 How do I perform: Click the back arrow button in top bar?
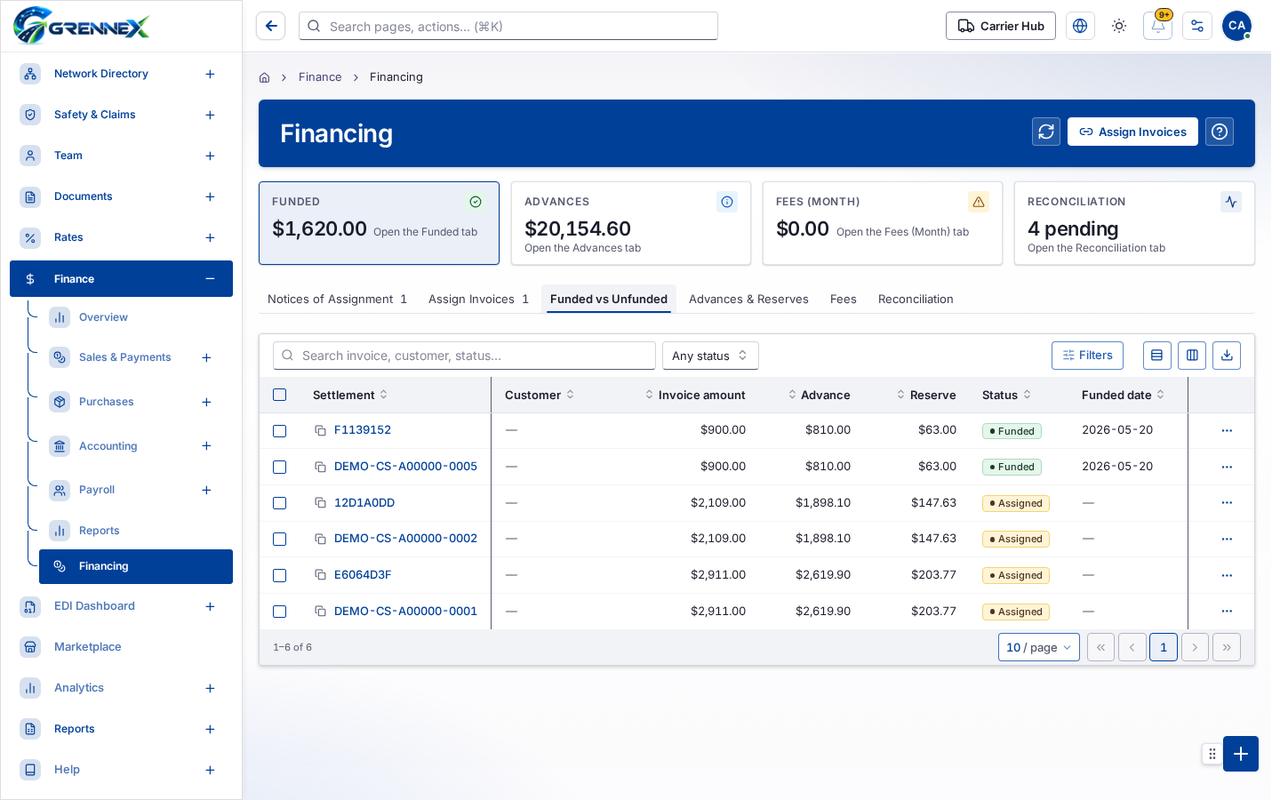coord(271,26)
